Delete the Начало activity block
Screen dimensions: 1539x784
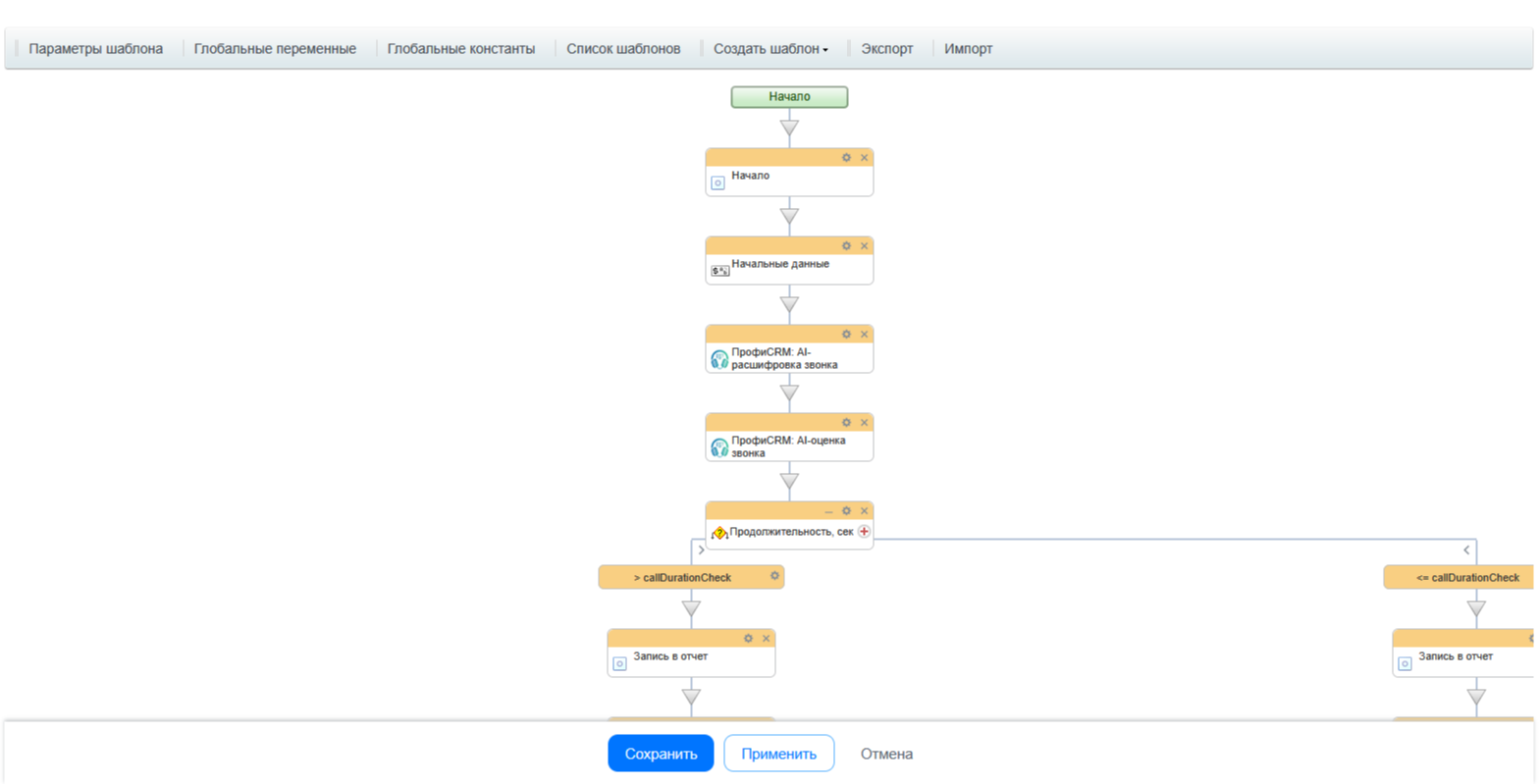[x=865, y=157]
